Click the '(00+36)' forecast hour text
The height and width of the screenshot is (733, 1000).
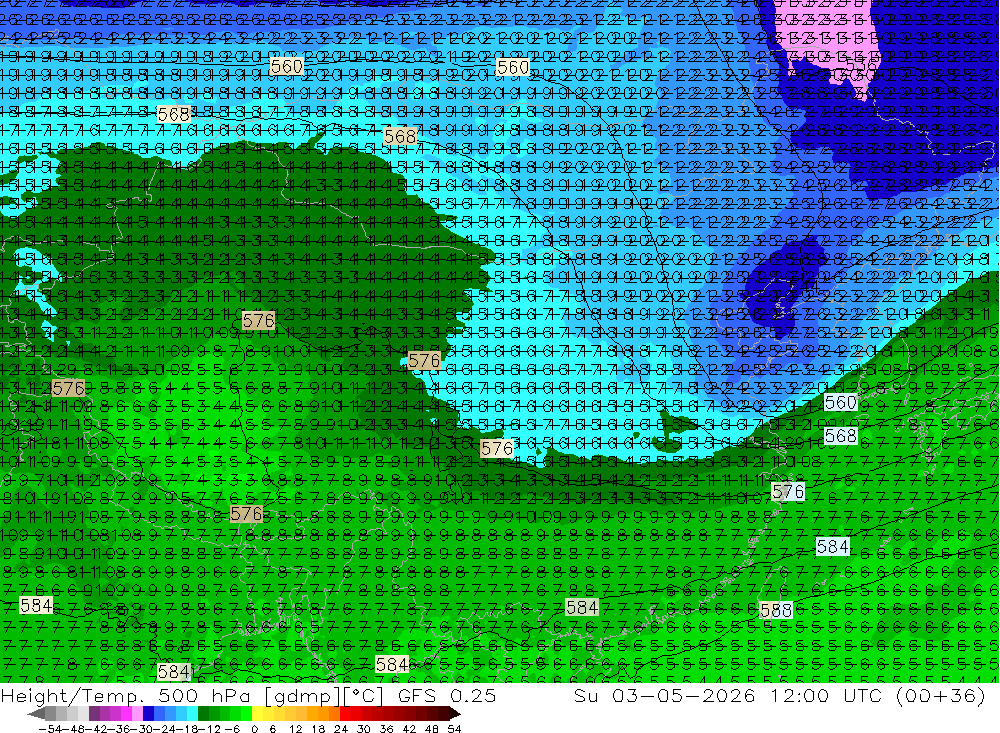pyautogui.click(x=941, y=696)
